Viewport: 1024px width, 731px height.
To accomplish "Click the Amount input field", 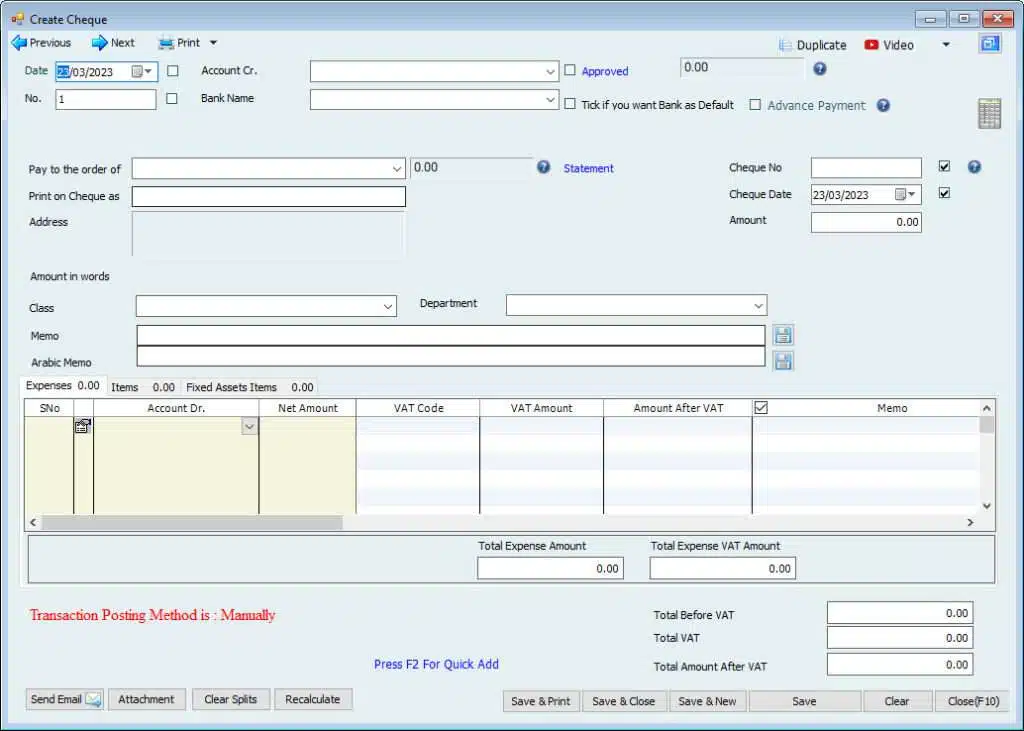I will pos(866,222).
